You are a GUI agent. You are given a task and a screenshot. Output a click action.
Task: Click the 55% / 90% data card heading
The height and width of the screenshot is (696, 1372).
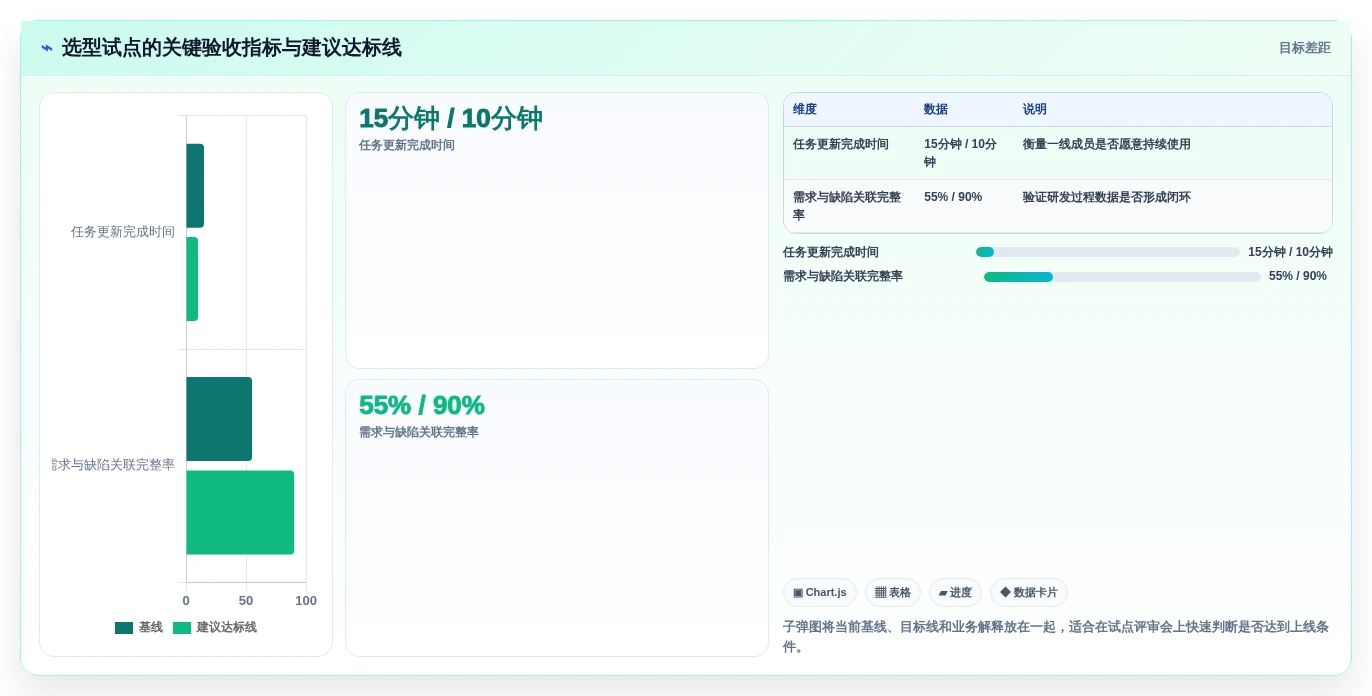click(x=421, y=405)
